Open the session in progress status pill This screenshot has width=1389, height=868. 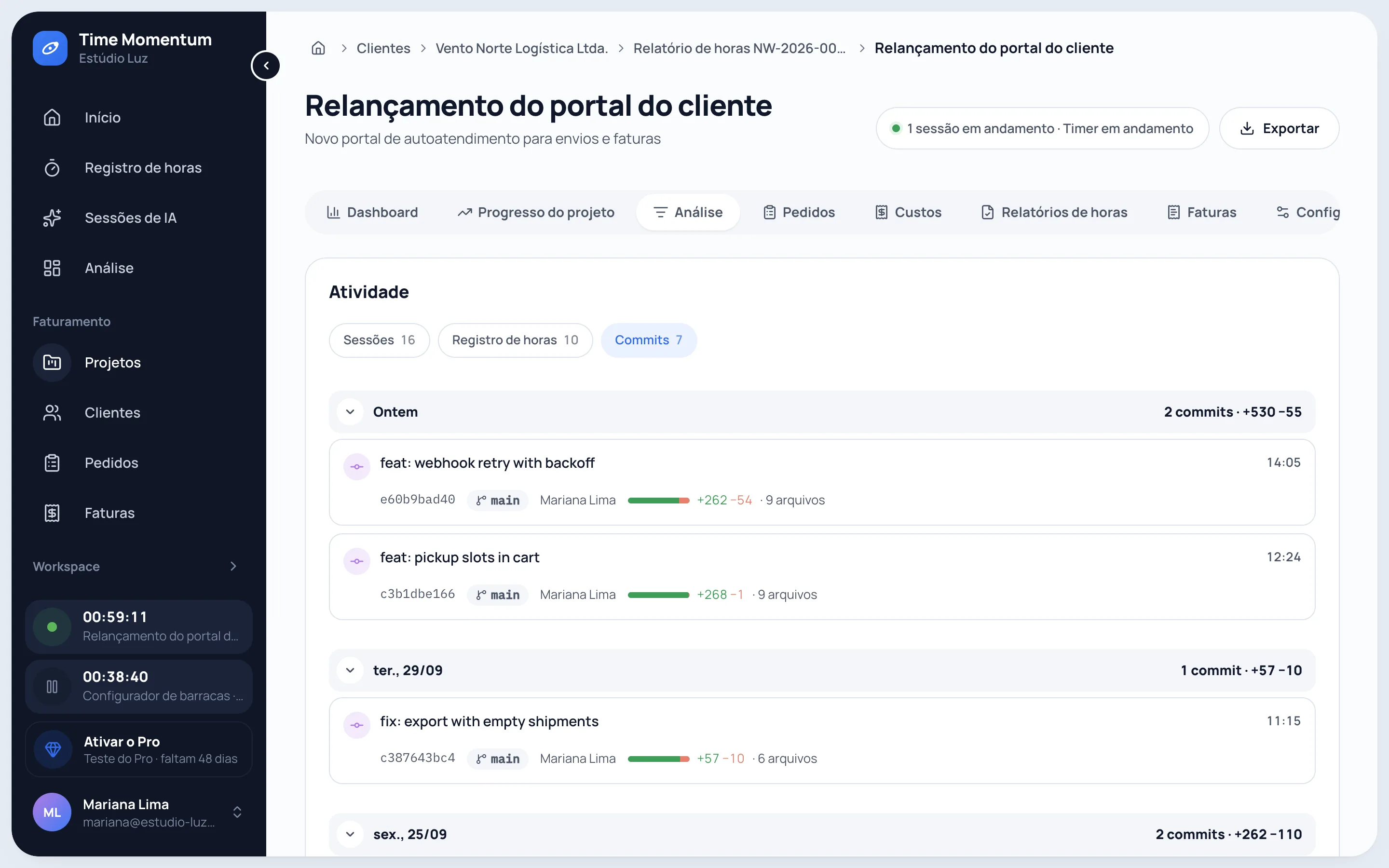click(1042, 129)
